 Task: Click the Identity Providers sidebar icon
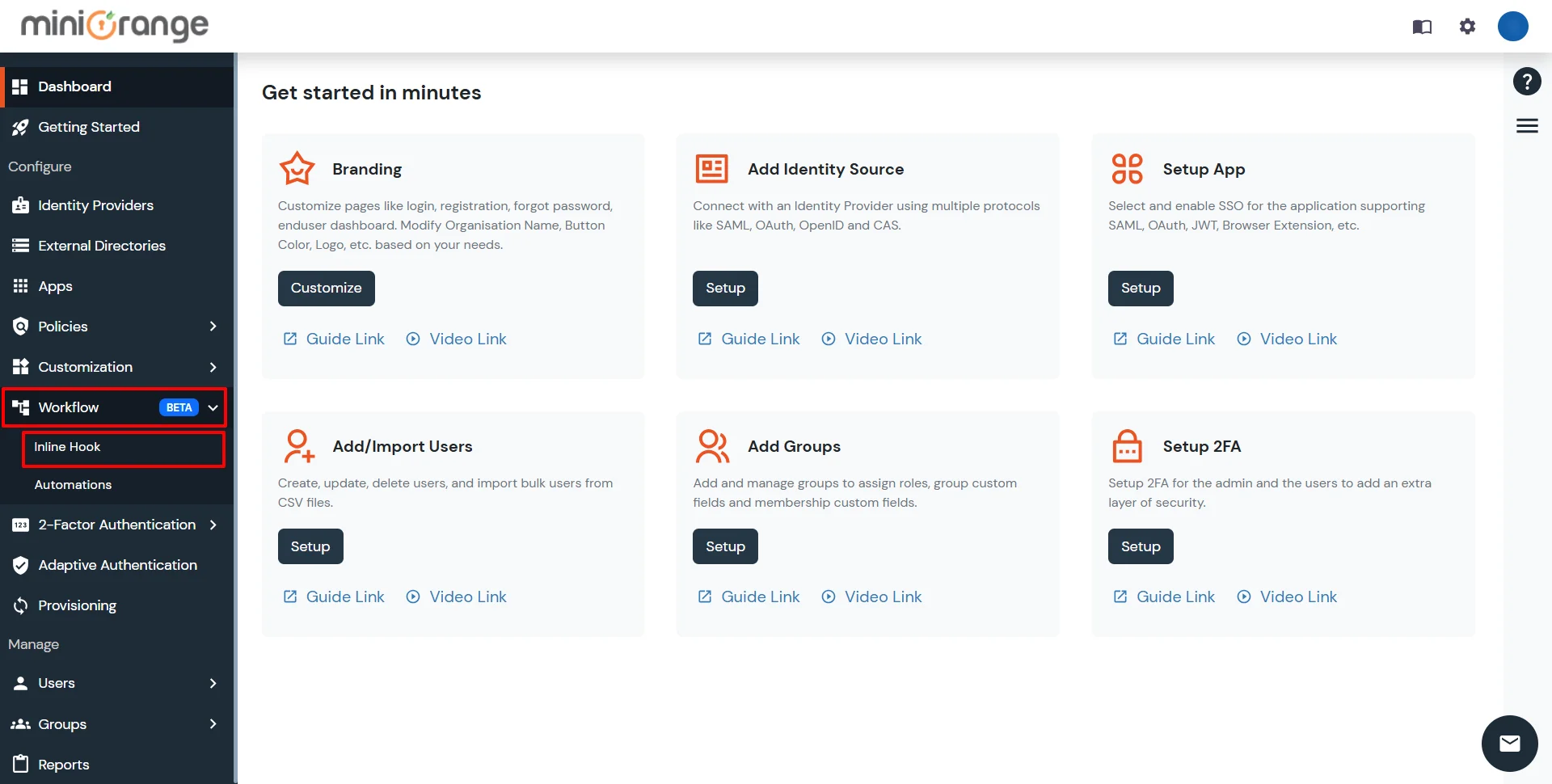click(21, 205)
